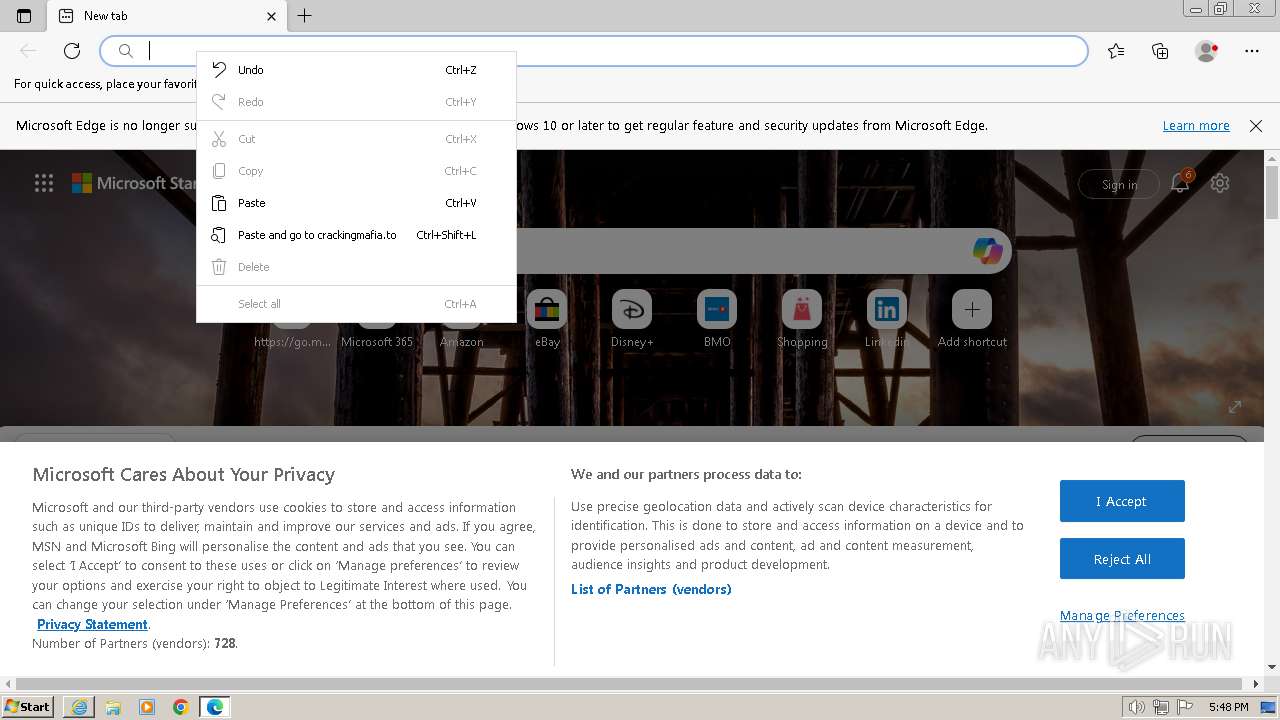Open Manage Preferences link
The height and width of the screenshot is (720, 1280).
pyautogui.click(x=1122, y=616)
